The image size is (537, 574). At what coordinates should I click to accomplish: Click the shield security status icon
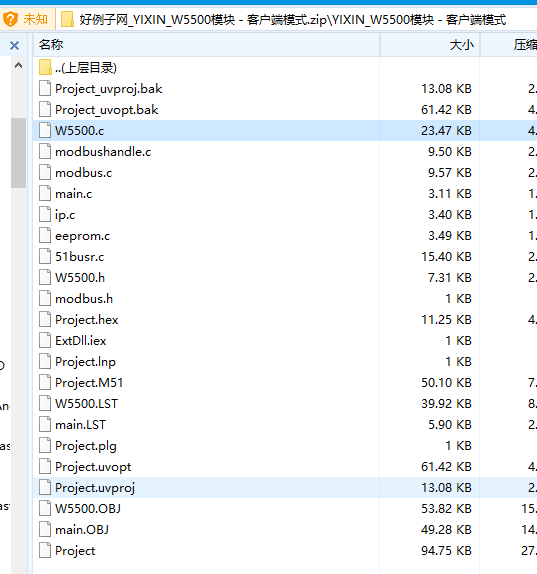point(10,19)
